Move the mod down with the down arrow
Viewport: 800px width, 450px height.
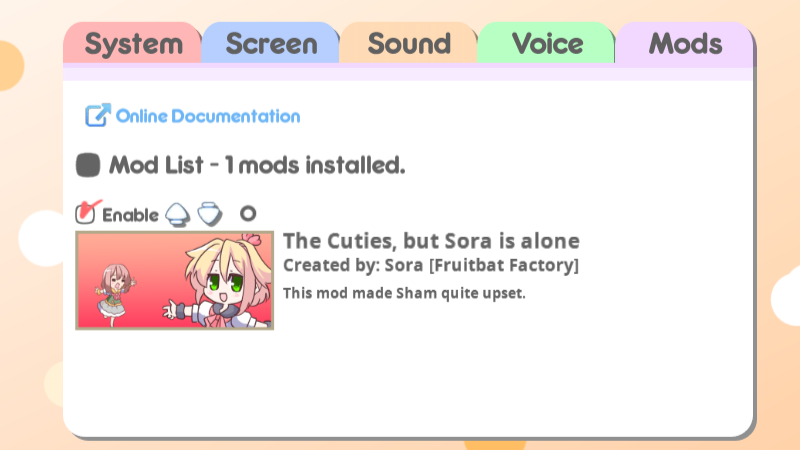pyautogui.click(x=210, y=214)
